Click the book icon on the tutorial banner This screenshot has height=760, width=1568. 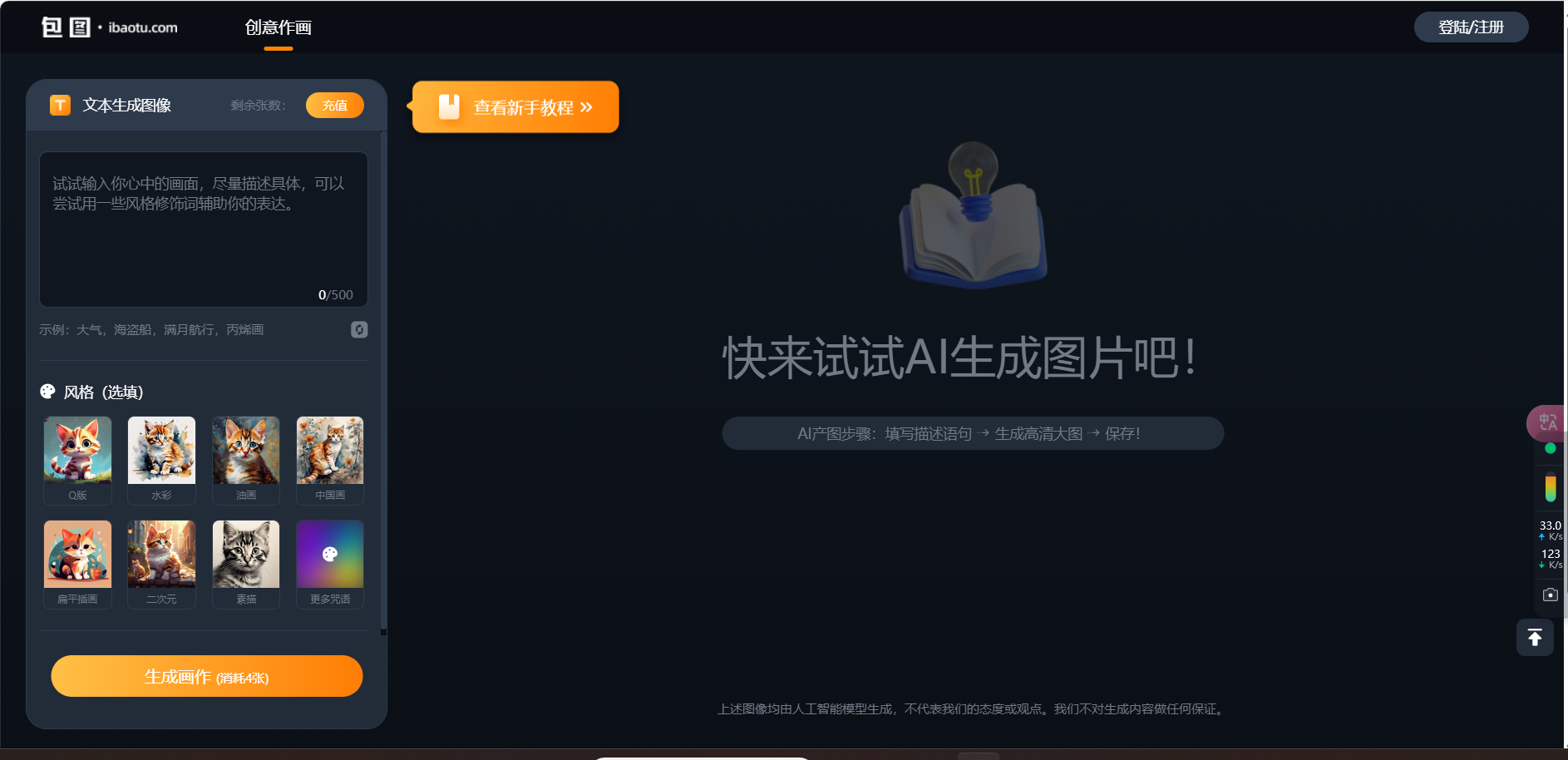pos(448,106)
